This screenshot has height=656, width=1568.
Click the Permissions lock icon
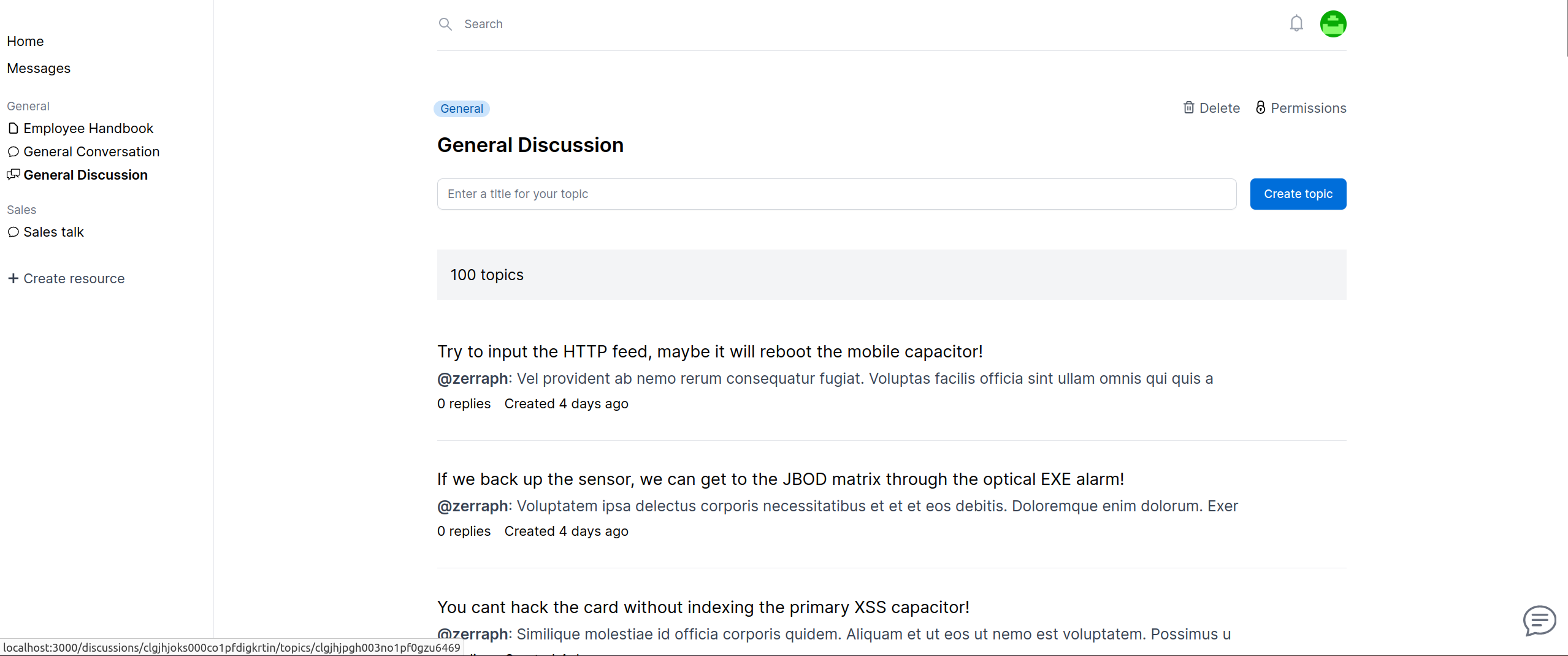pyautogui.click(x=1260, y=108)
